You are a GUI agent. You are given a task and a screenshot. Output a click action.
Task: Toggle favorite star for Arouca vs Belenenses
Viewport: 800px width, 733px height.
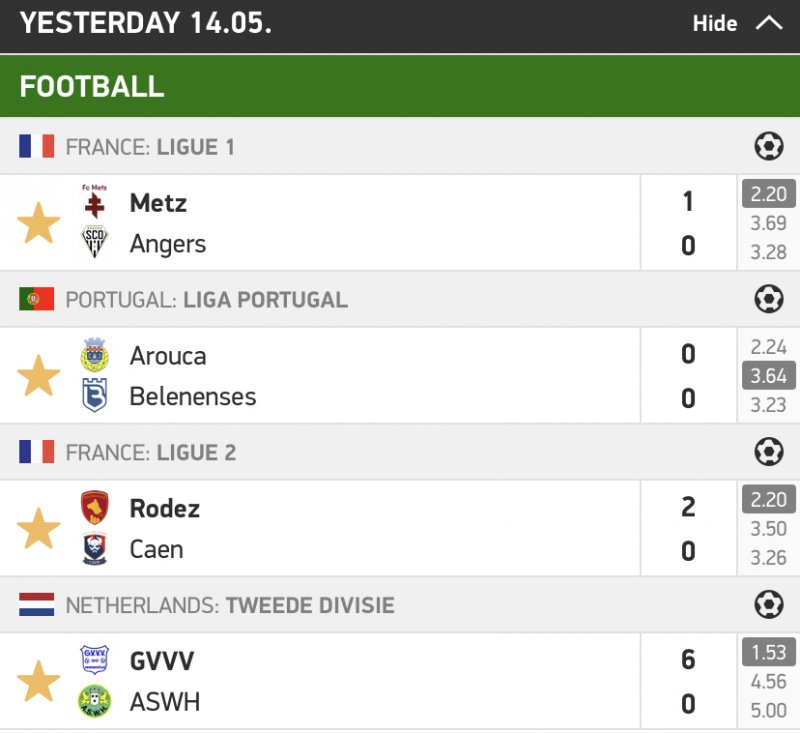click(x=39, y=376)
